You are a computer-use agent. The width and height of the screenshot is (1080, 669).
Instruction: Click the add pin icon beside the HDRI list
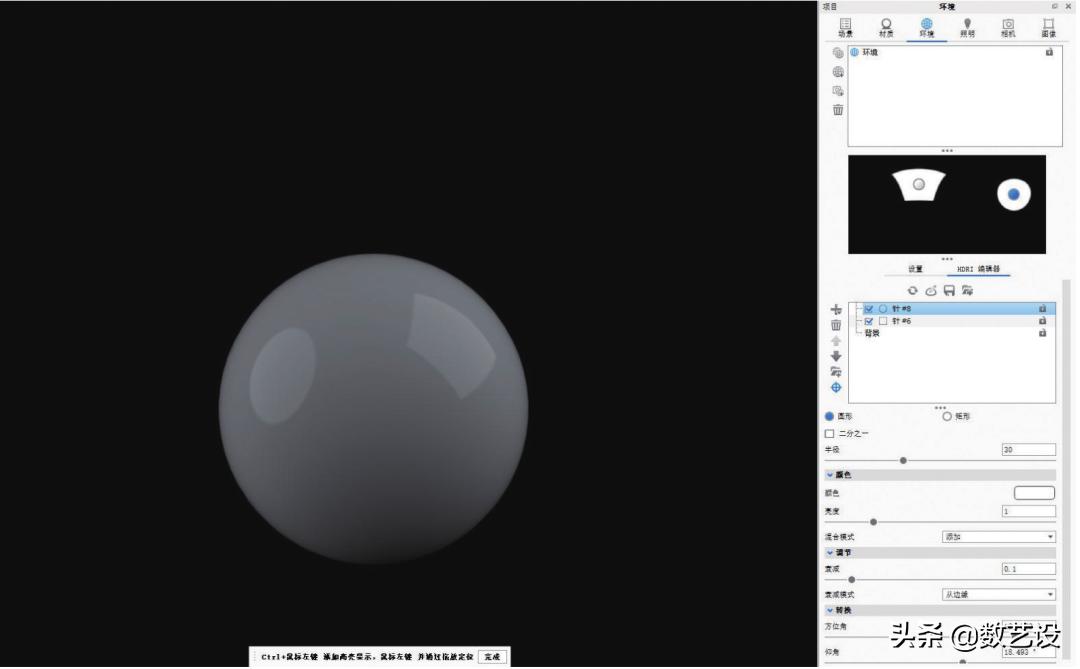click(x=836, y=310)
